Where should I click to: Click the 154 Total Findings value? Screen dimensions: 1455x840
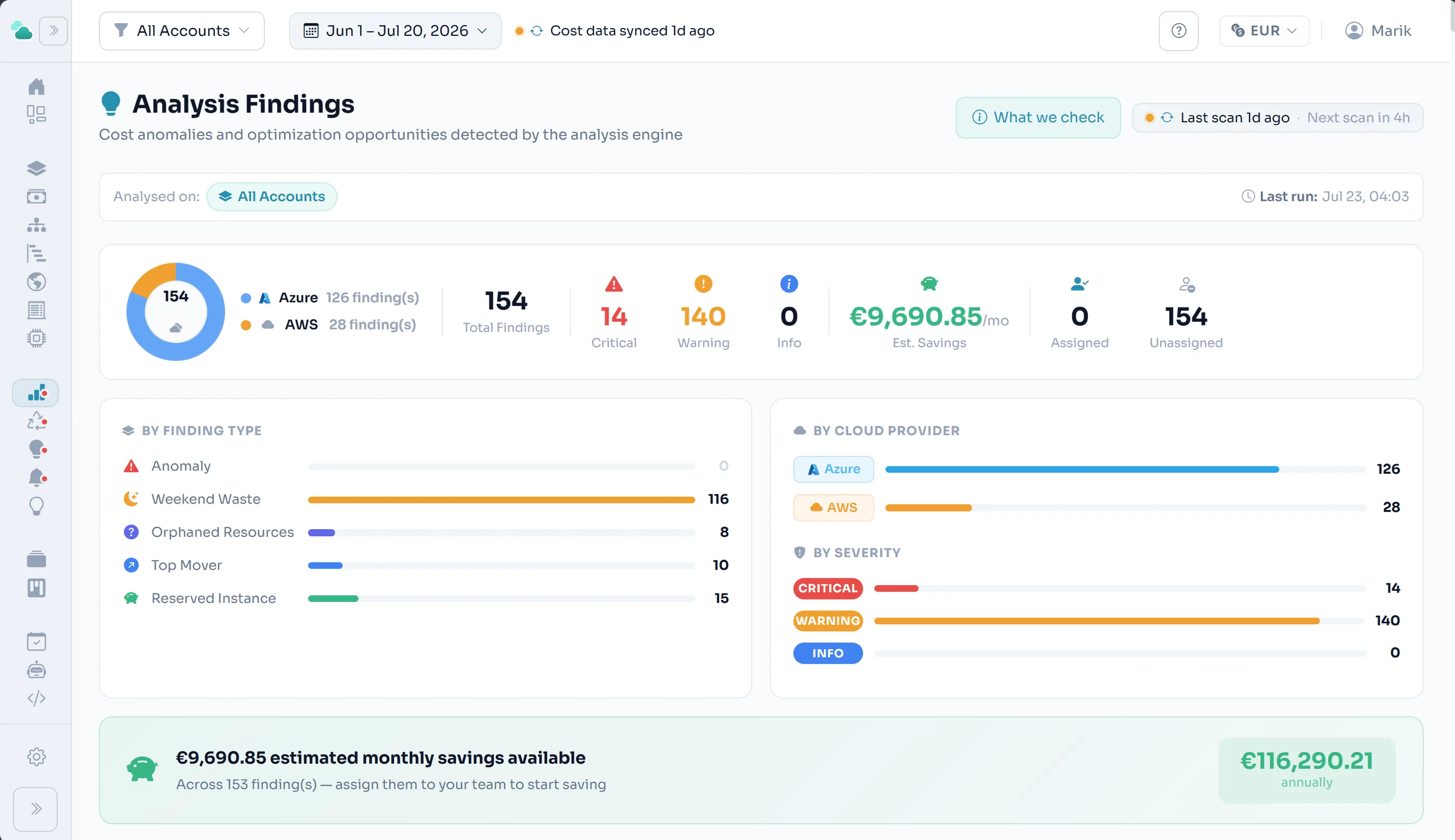pyautogui.click(x=506, y=301)
